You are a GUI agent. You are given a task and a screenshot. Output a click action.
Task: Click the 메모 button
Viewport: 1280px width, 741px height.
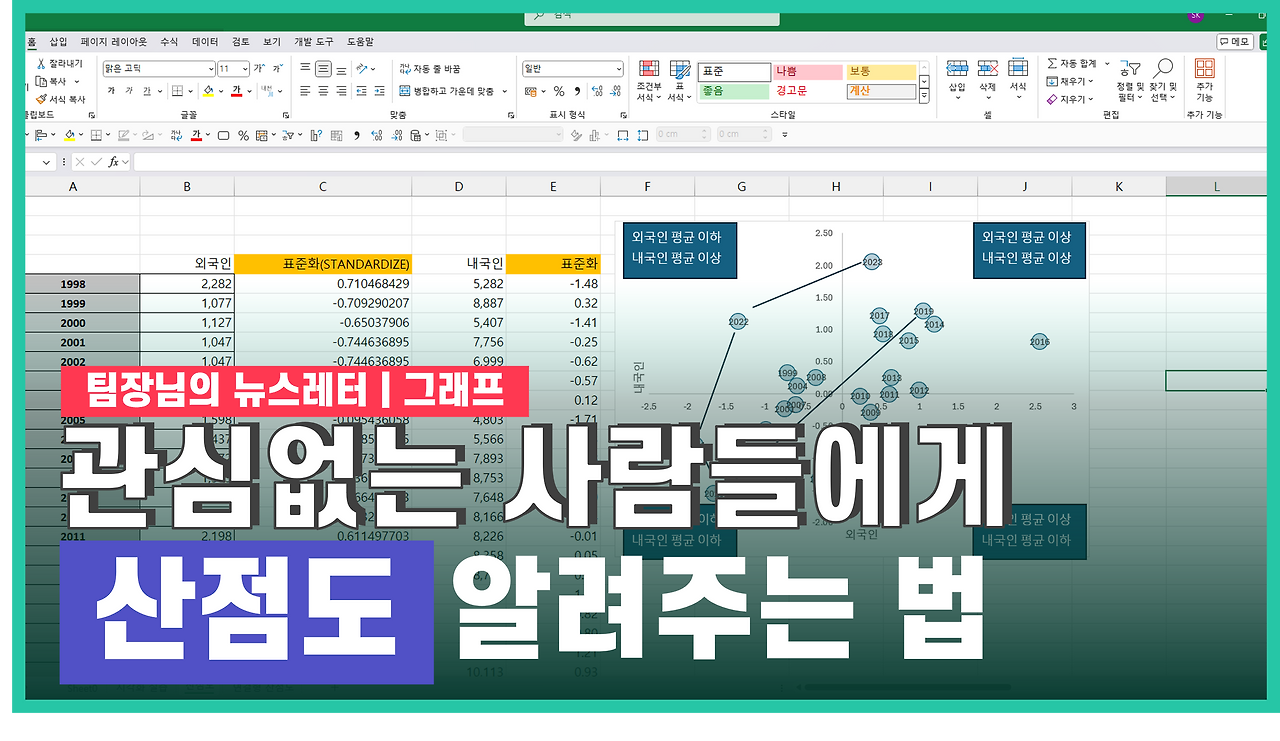(x=1237, y=41)
